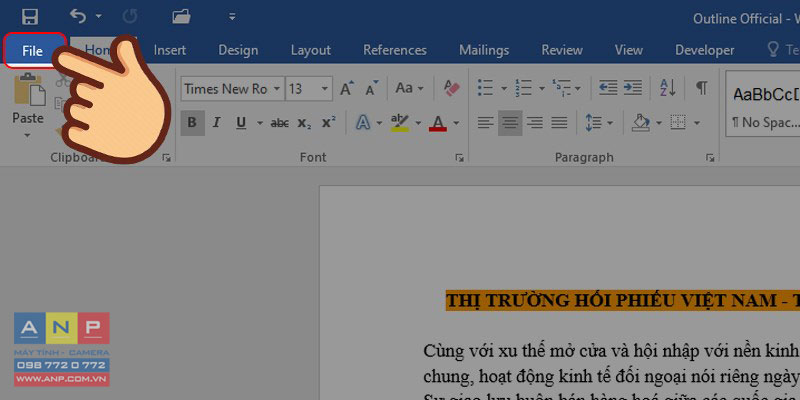The height and width of the screenshot is (400, 800).
Task: Click the Redo icon
Action: coord(130,17)
